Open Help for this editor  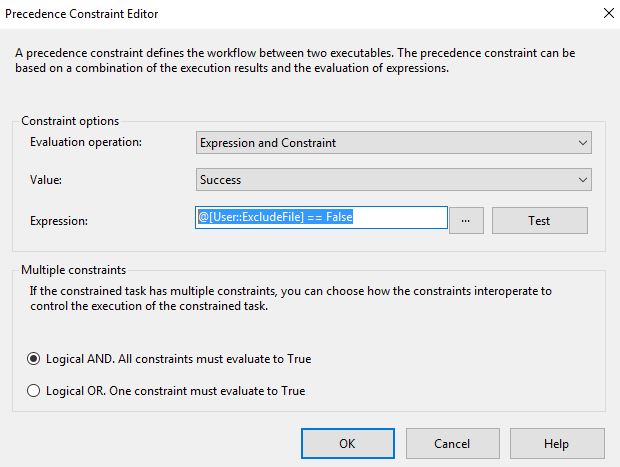pyautogui.click(x=557, y=444)
